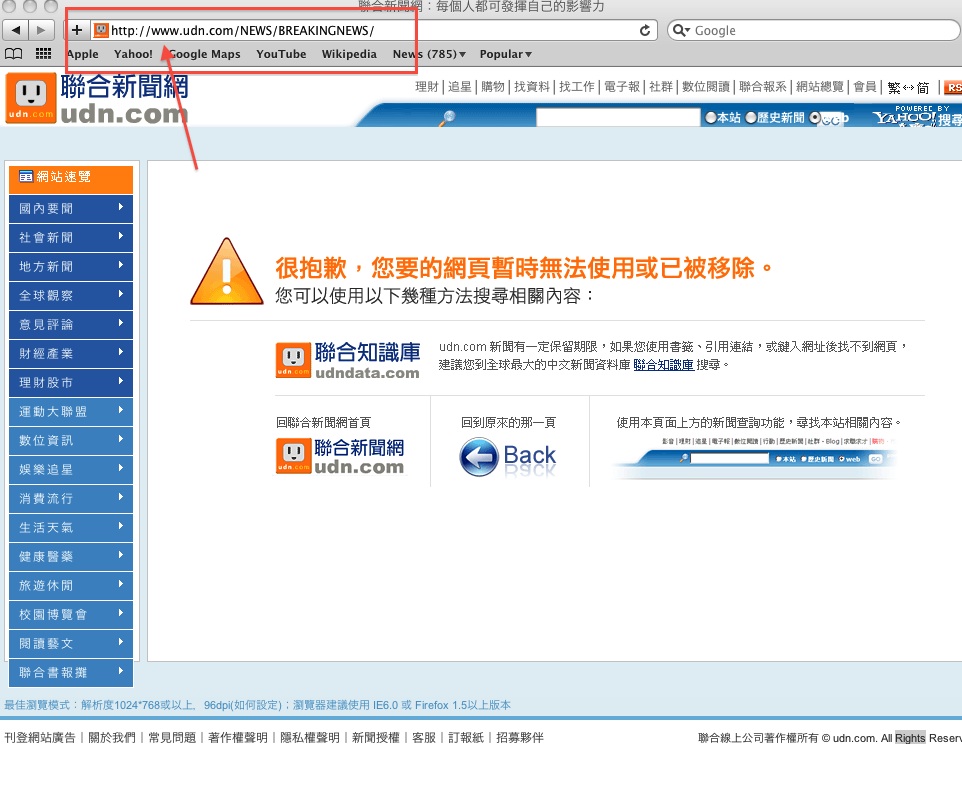Select the web radio option

coord(815,117)
